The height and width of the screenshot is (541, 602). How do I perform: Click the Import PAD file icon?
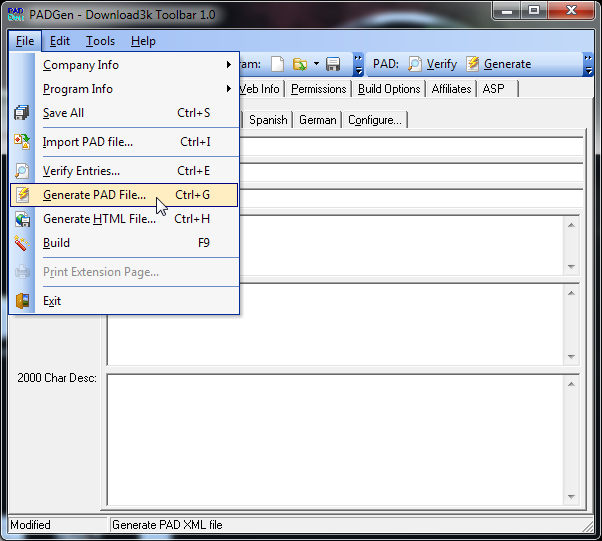click(22, 142)
